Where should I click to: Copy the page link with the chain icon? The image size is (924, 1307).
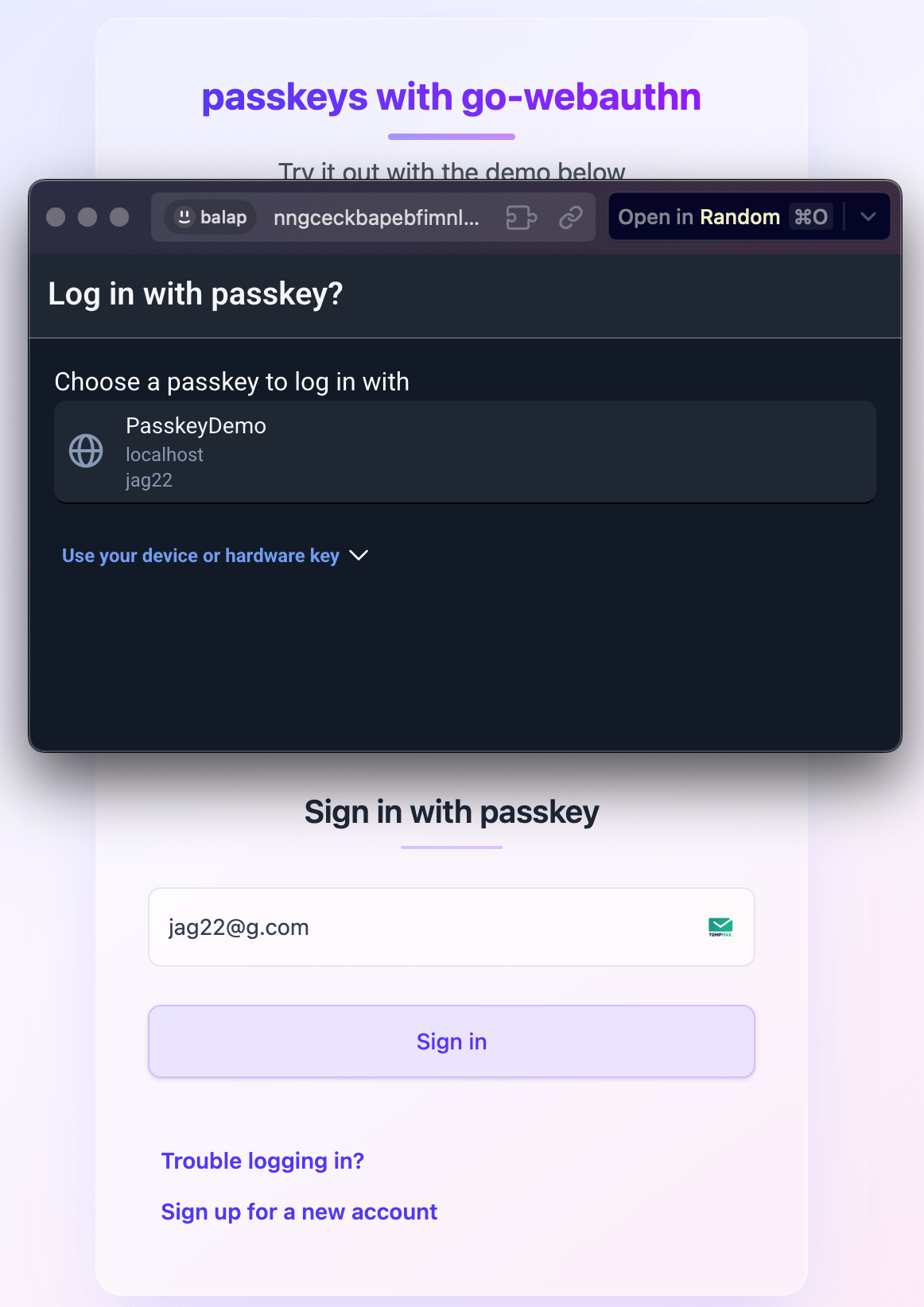(x=571, y=217)
